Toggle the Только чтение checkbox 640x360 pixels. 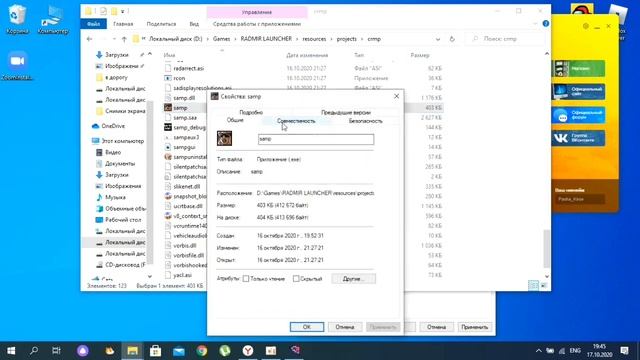pyautogui.click(x=246, y=279)
